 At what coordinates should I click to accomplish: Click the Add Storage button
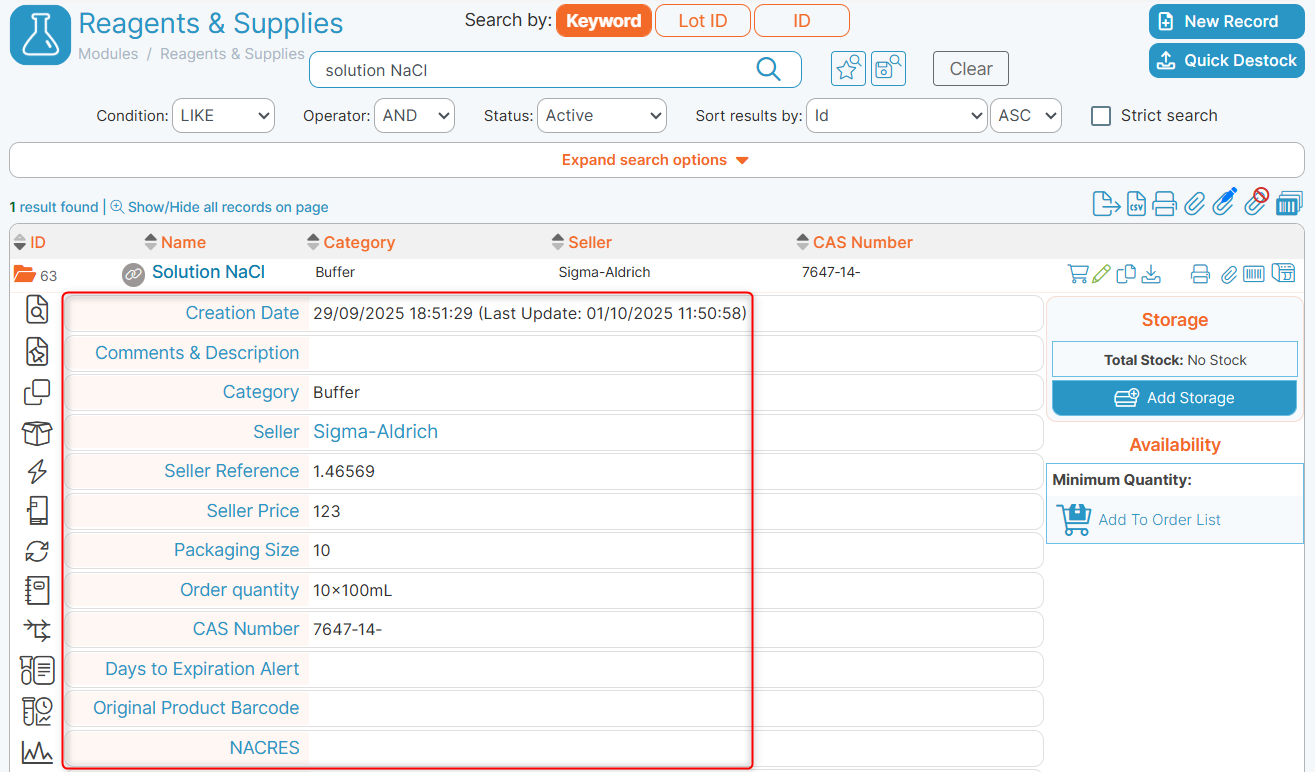pyautogui.click(x=1175, y=398)
